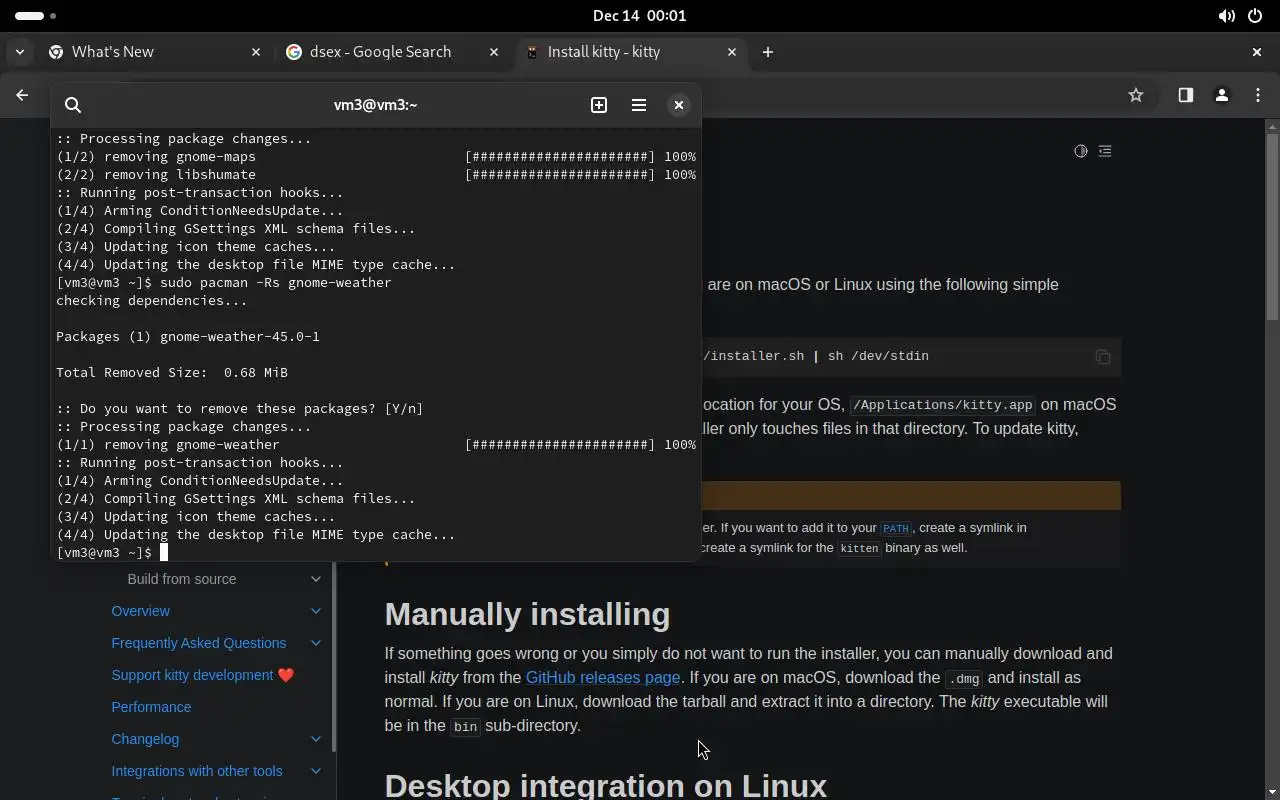Click the /Applications/kitty.app code text

click(x=942, y=405)
